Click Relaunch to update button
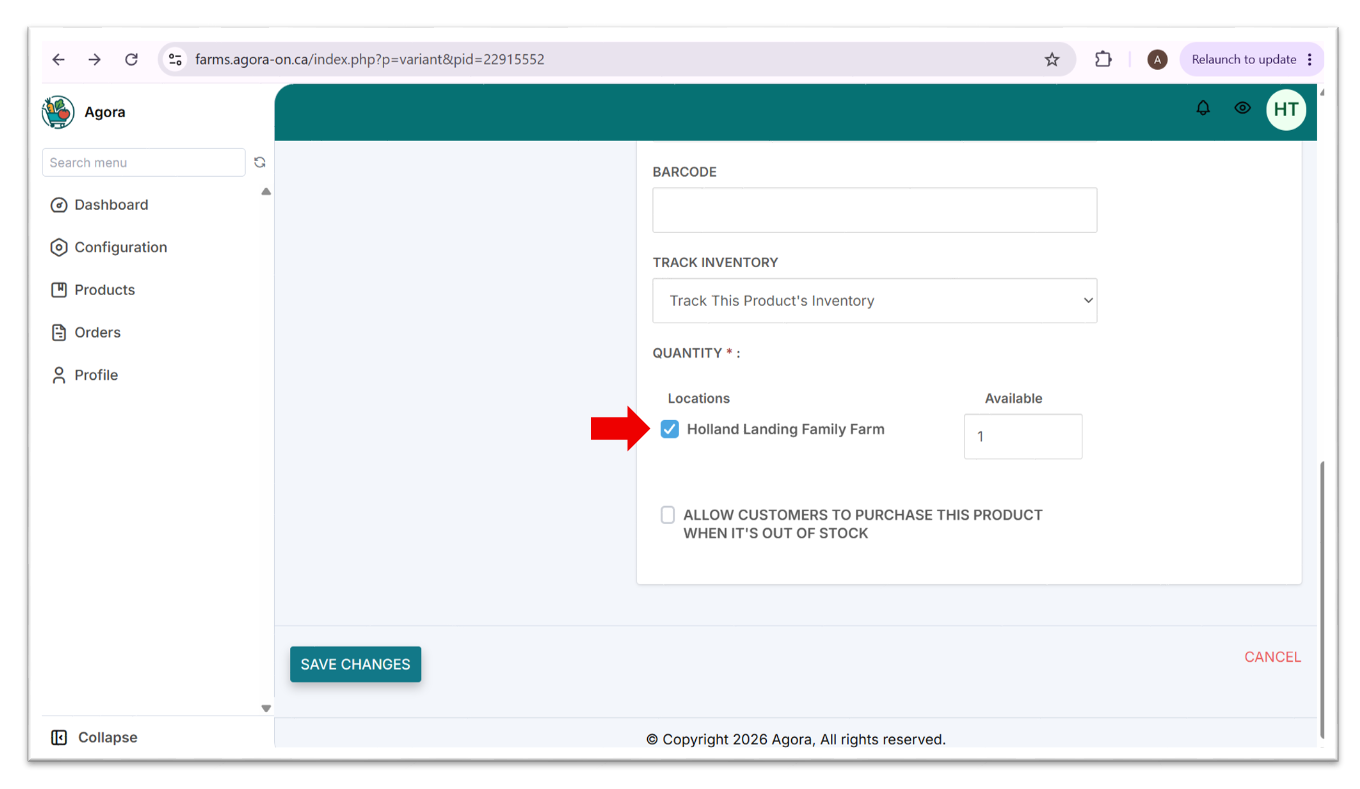1360x789 pixels. pyautogui.click(x=1252, y=59)
